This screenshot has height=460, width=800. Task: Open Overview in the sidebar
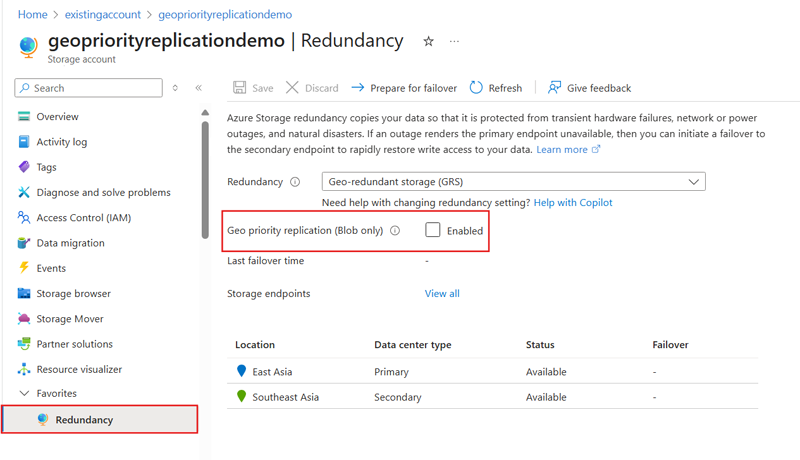[x=57, y=116]
